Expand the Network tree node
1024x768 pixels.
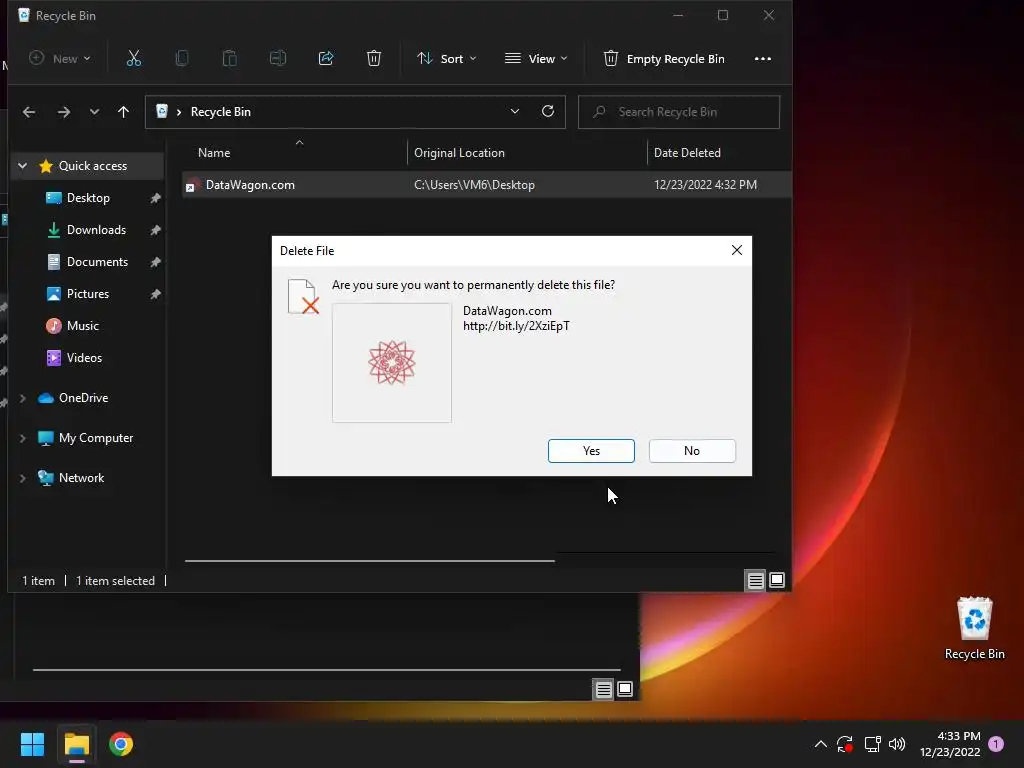click(23, 478)
